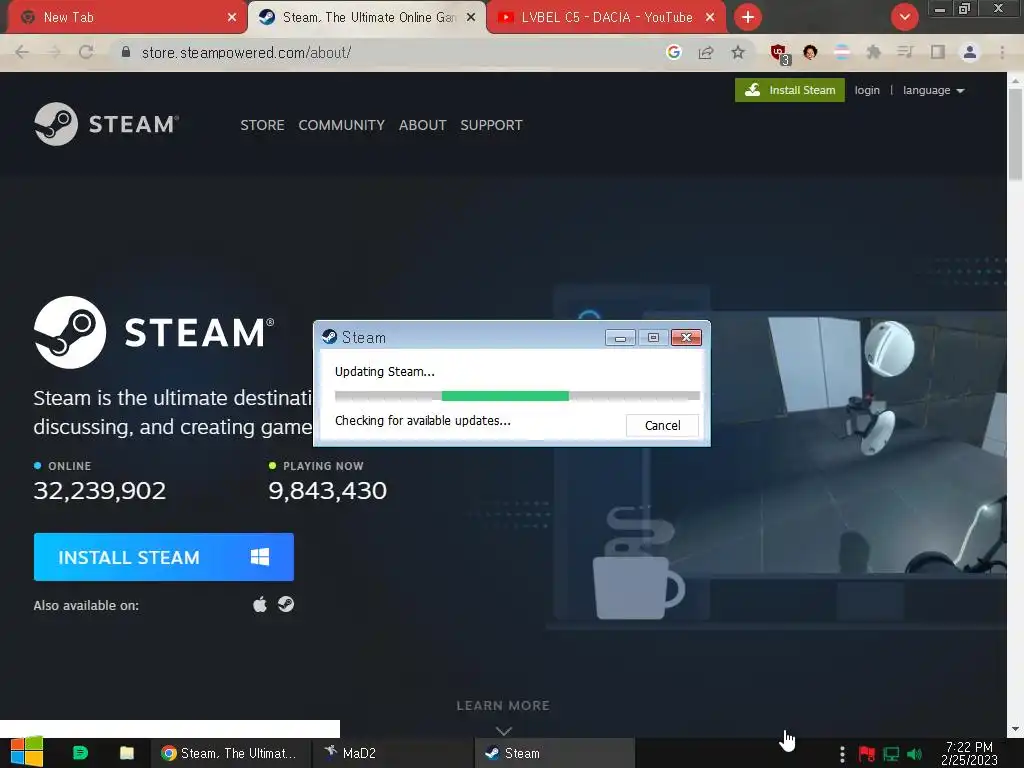
Task: Open the uBlock shield extension icon
Action: (x=779, y=53)
